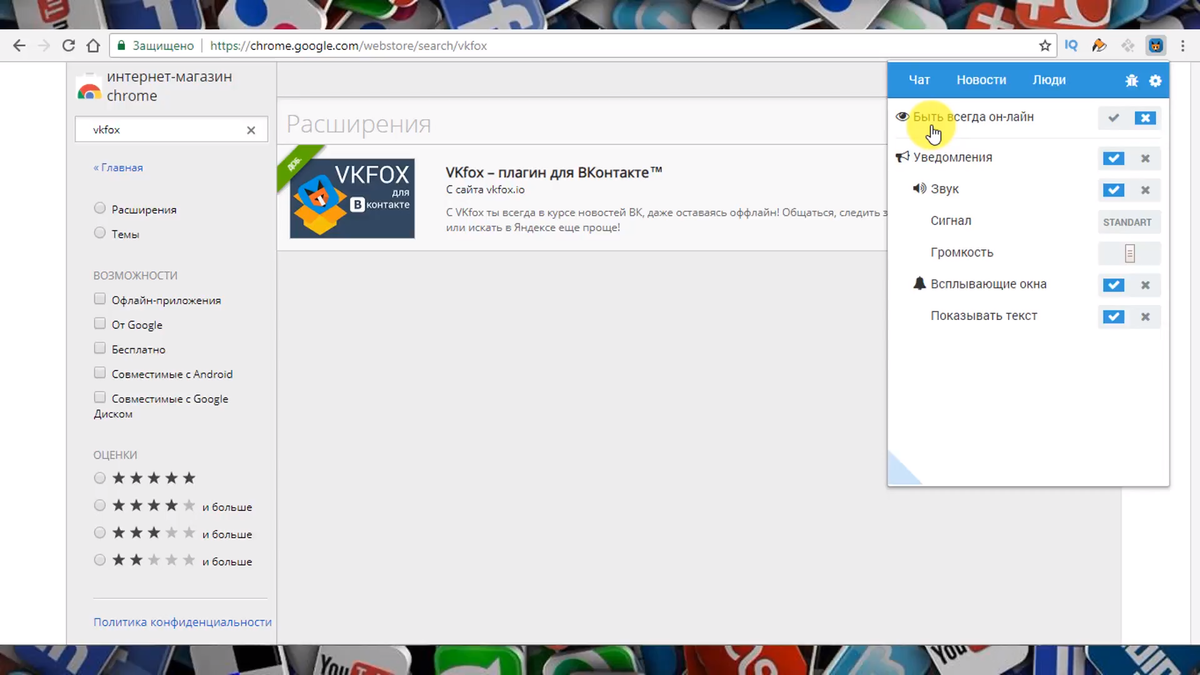Click the browser address bar URL
Viewport: 1200px width, 675px height.
[349, 46]
